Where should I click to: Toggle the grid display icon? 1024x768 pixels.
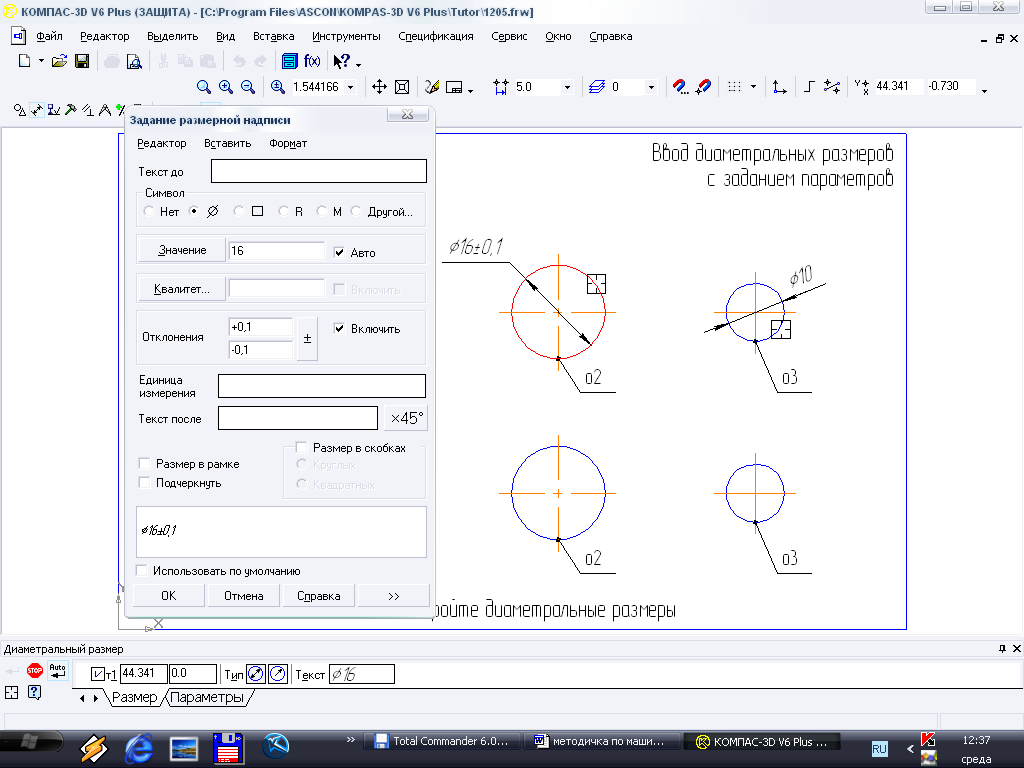click(734, 87)
